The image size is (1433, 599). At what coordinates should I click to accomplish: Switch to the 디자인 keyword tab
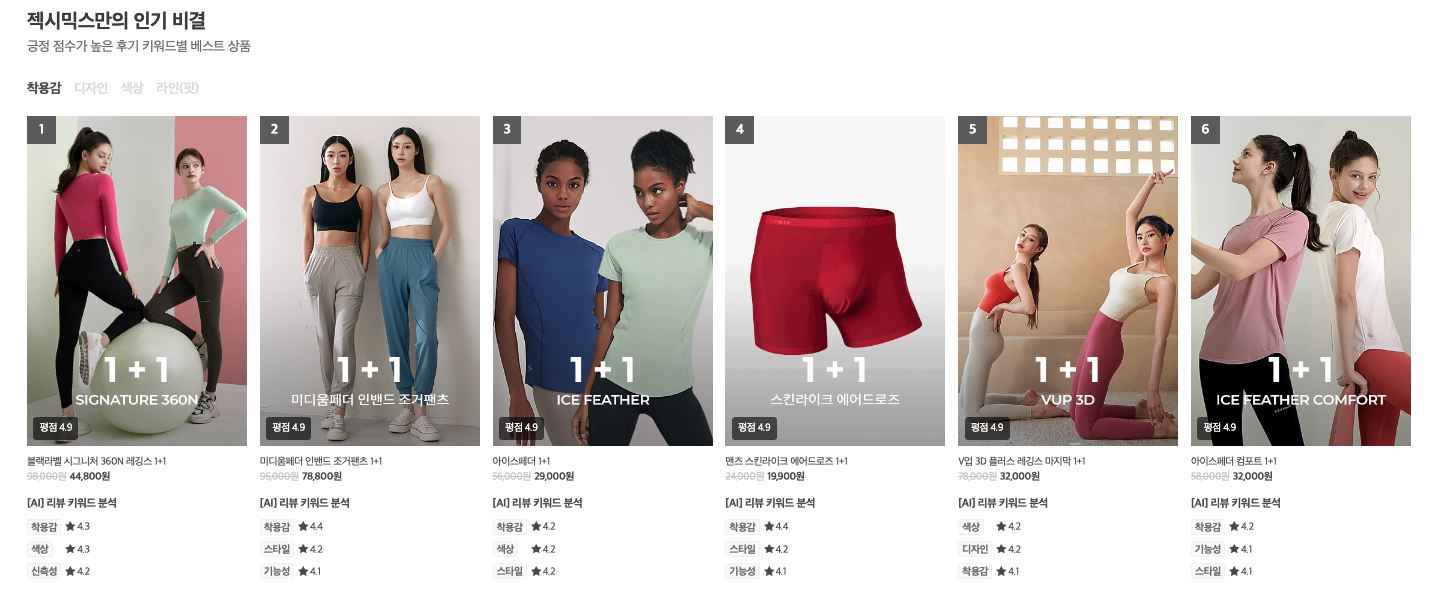[x=91, y=88]
